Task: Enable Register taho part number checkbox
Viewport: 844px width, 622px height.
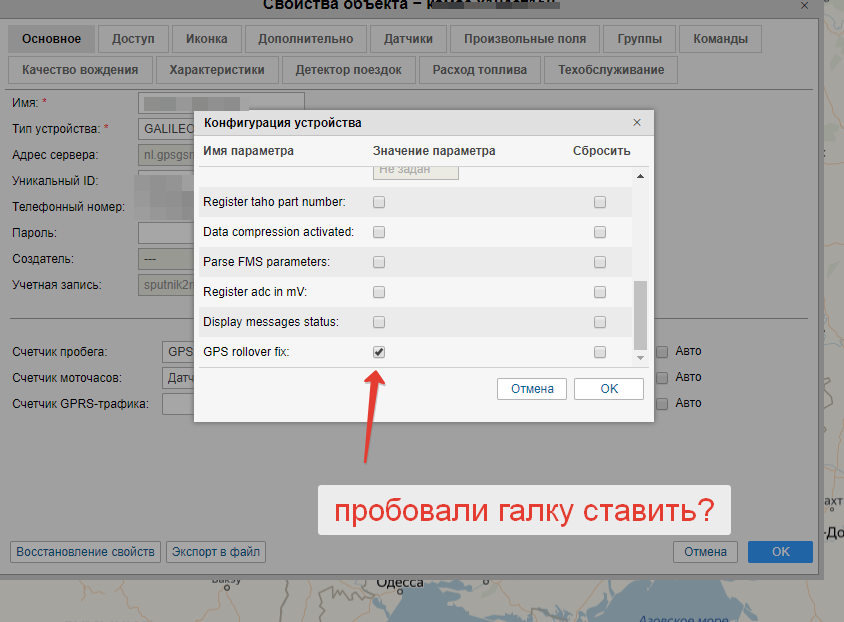Action: point(379,202)
